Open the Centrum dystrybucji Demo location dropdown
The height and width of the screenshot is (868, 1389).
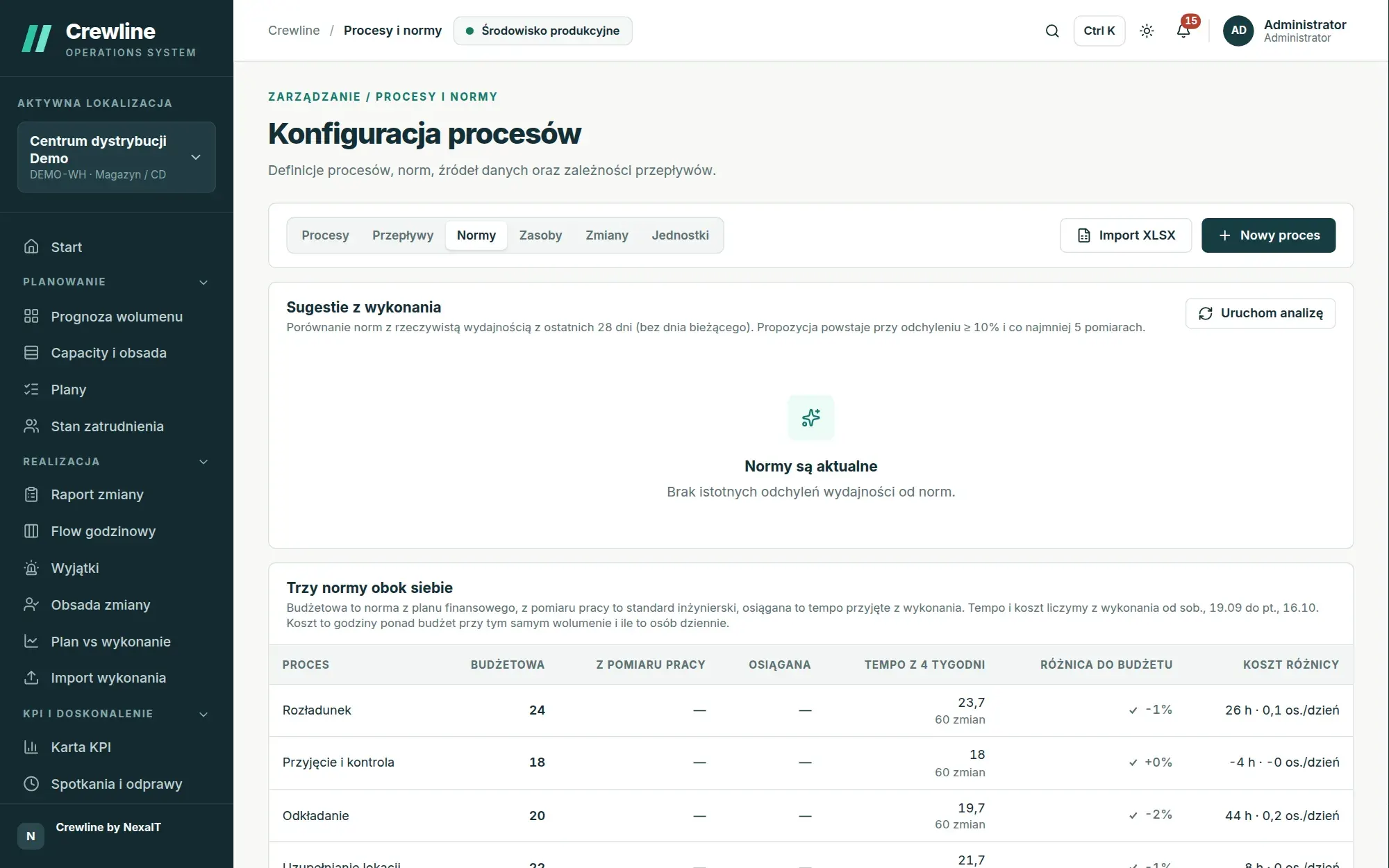[x=117, y=157]
